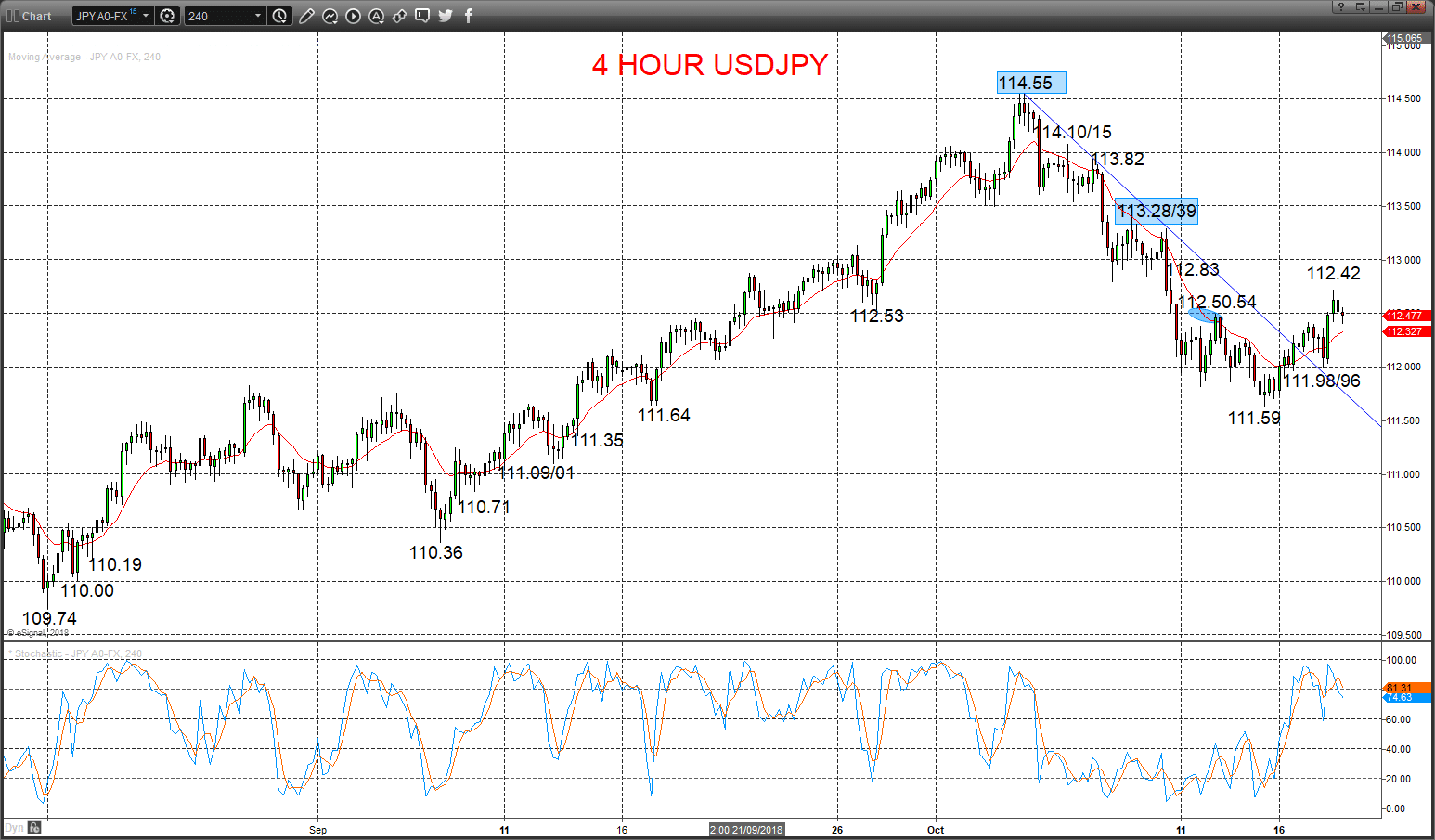Click the 111.09/01 price label
1435x840 pixels.
(x=537, y=472)
